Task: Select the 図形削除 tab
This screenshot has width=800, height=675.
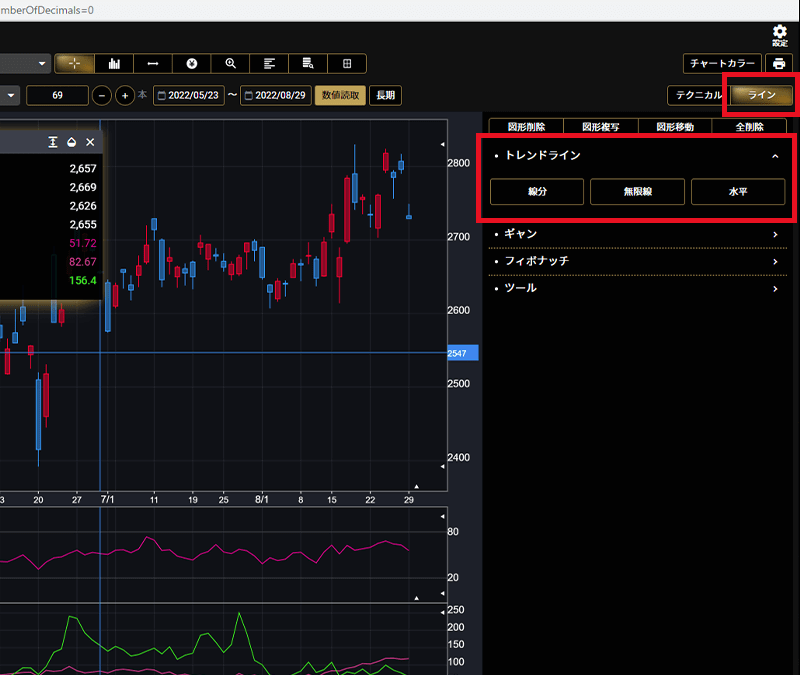Action: coord(526,127)
